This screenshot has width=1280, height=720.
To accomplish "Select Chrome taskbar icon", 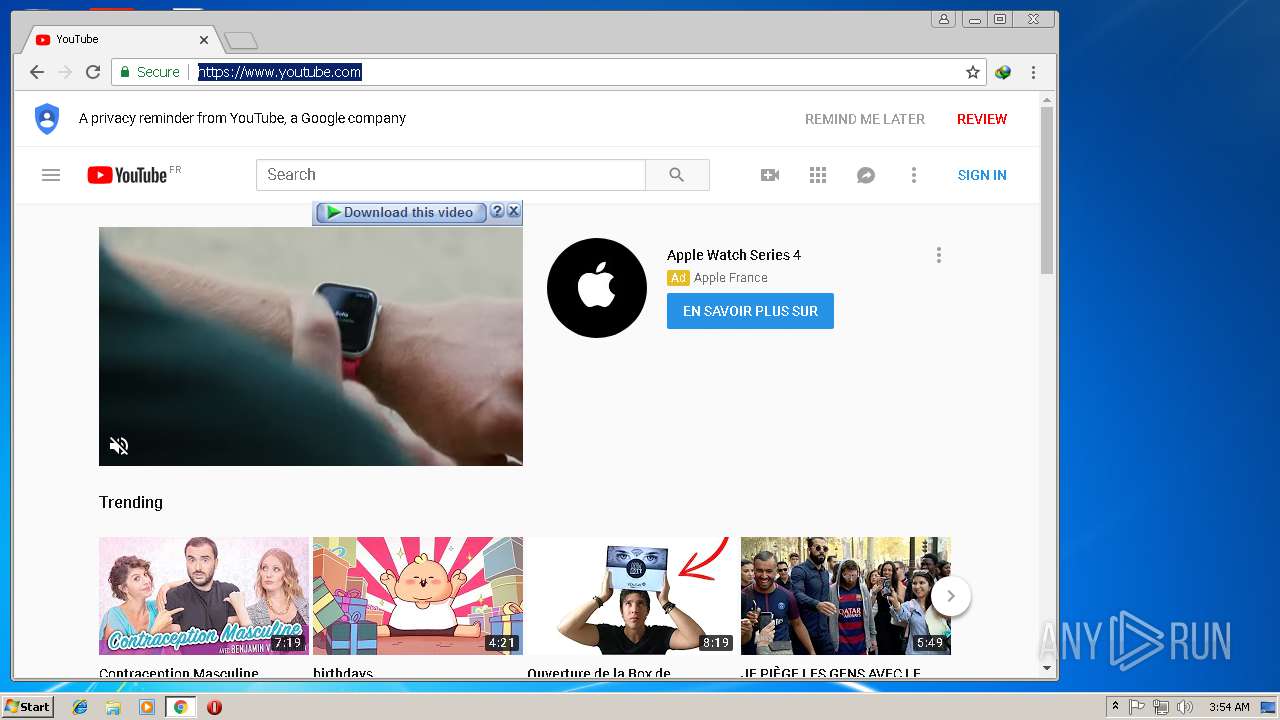I will [180, 707].
